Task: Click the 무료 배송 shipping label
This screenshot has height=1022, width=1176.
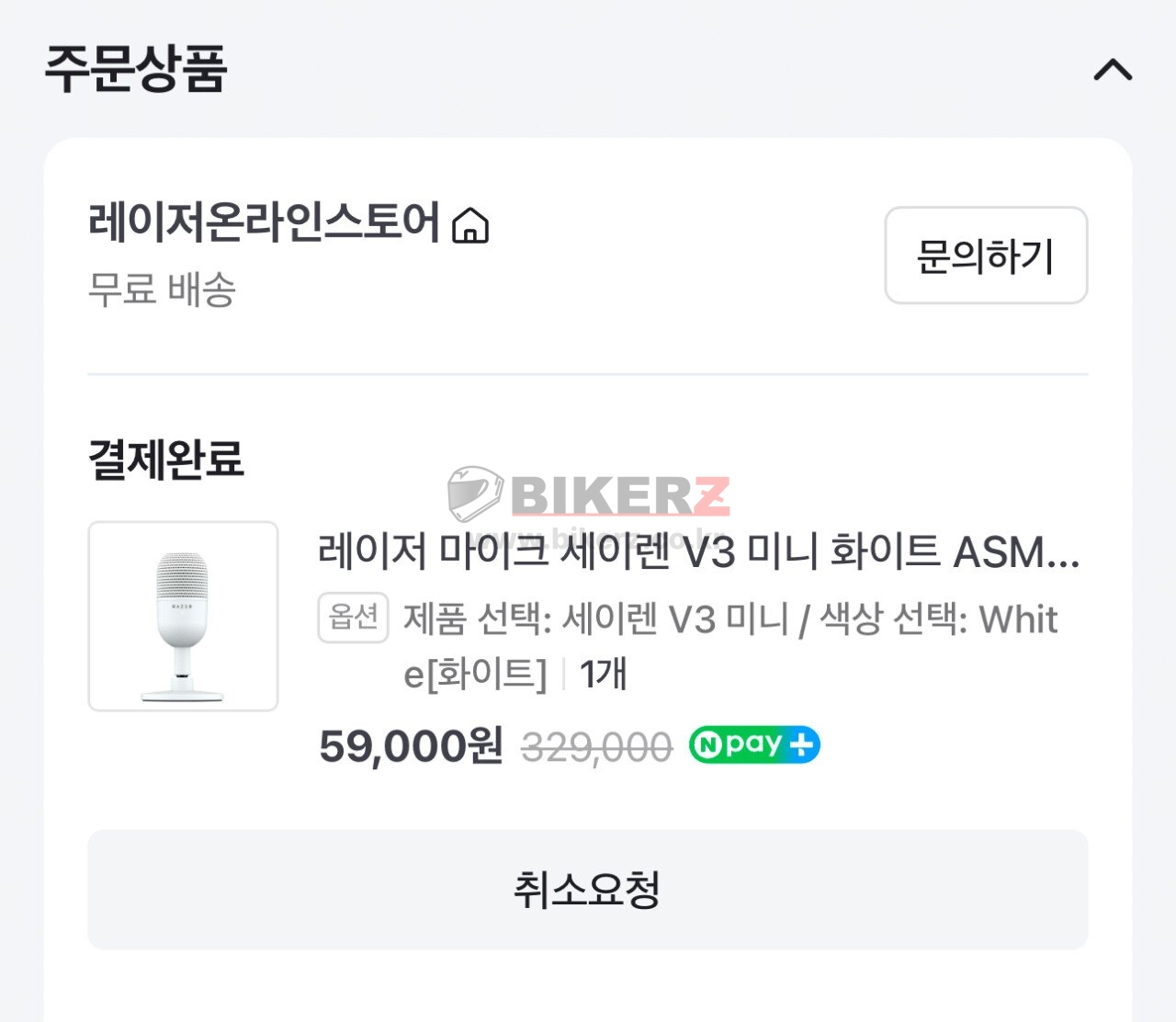Action: (162, 290)
